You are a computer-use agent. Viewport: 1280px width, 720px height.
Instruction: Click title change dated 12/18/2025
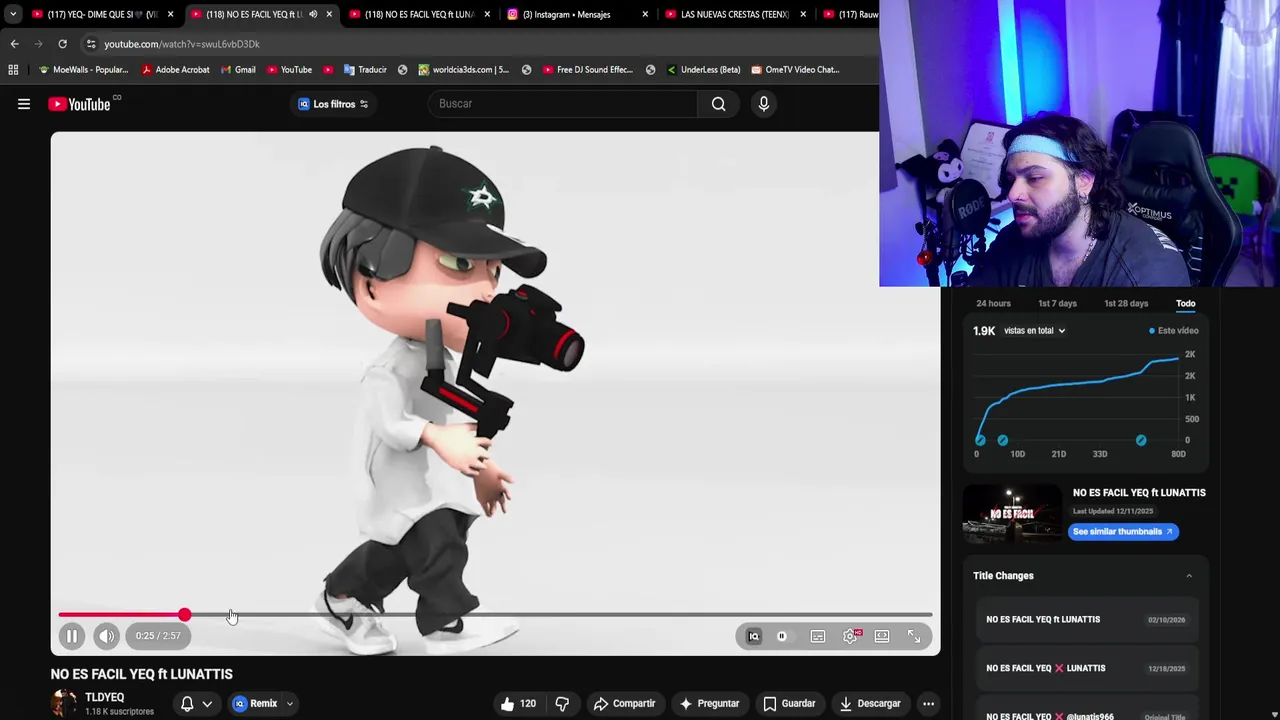(1086, 668)
